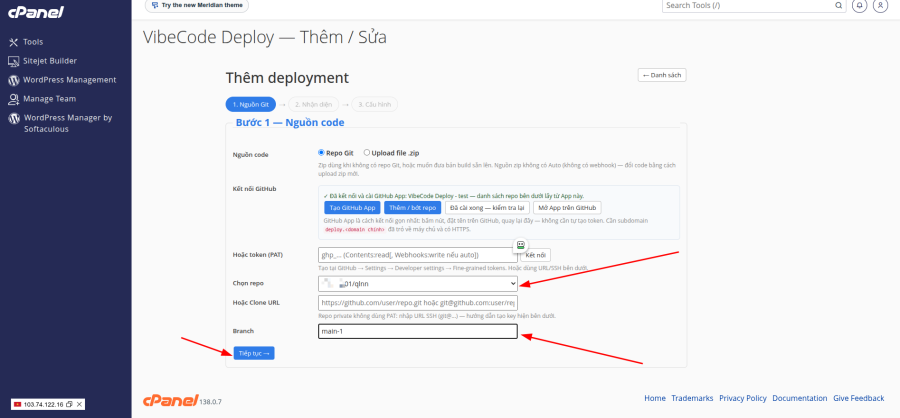This screenshot has width=900, height=418.
Task: Click the Vietnam flag icon on IP badge
Action: point(17,405)
